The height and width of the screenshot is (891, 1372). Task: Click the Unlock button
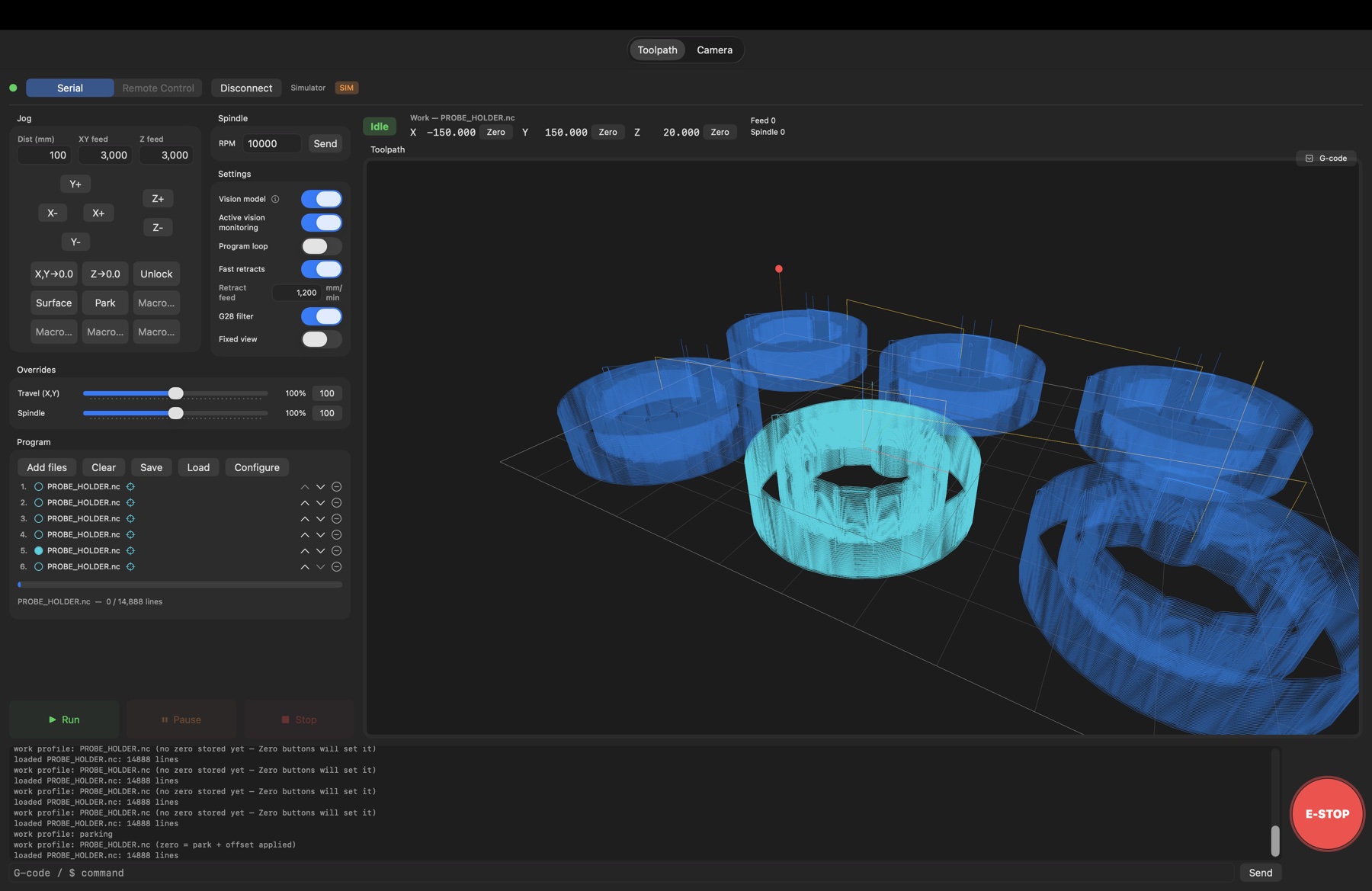point(156,274)
